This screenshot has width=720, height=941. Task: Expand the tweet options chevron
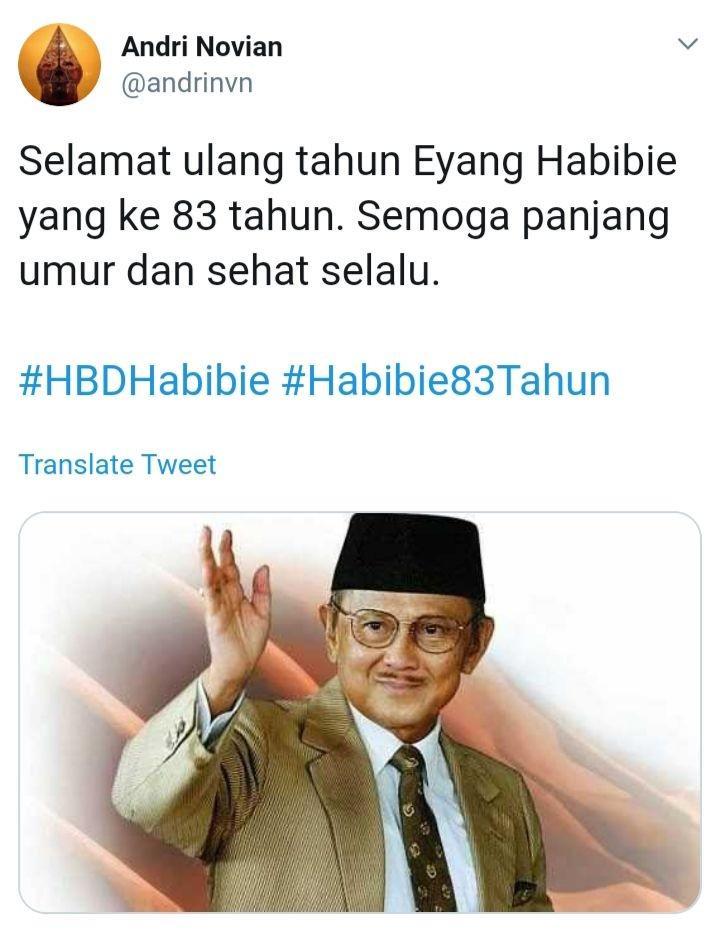click(x=688, y=44)
